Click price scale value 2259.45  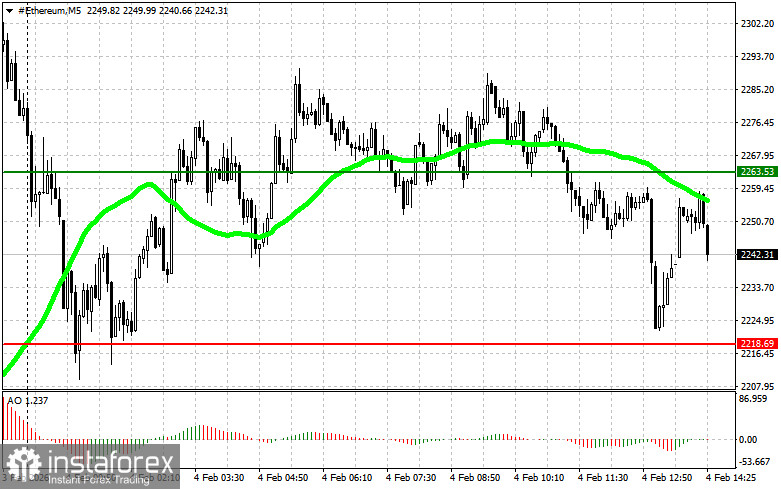(757, 189)
